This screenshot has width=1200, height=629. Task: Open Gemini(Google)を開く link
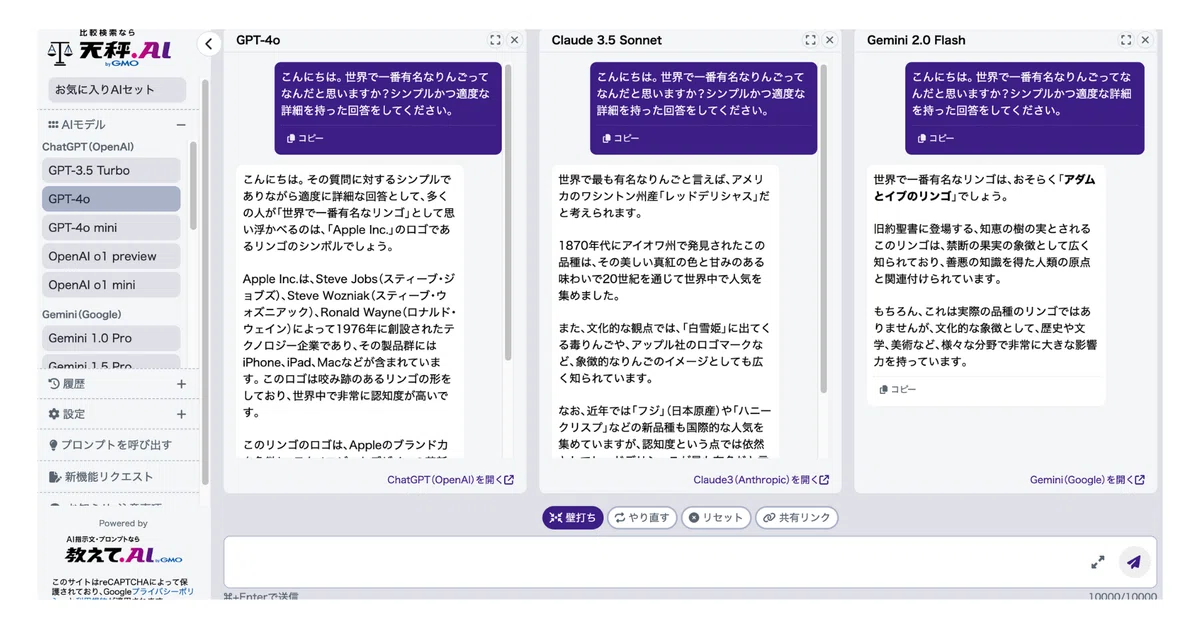[x=1087, y=480]
